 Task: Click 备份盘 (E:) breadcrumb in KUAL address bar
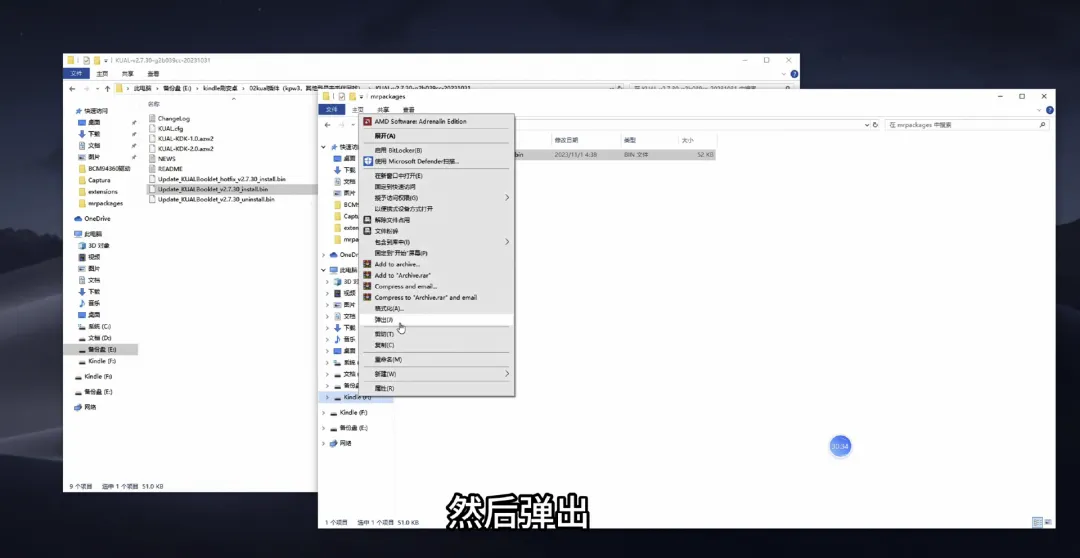point(178,88)
